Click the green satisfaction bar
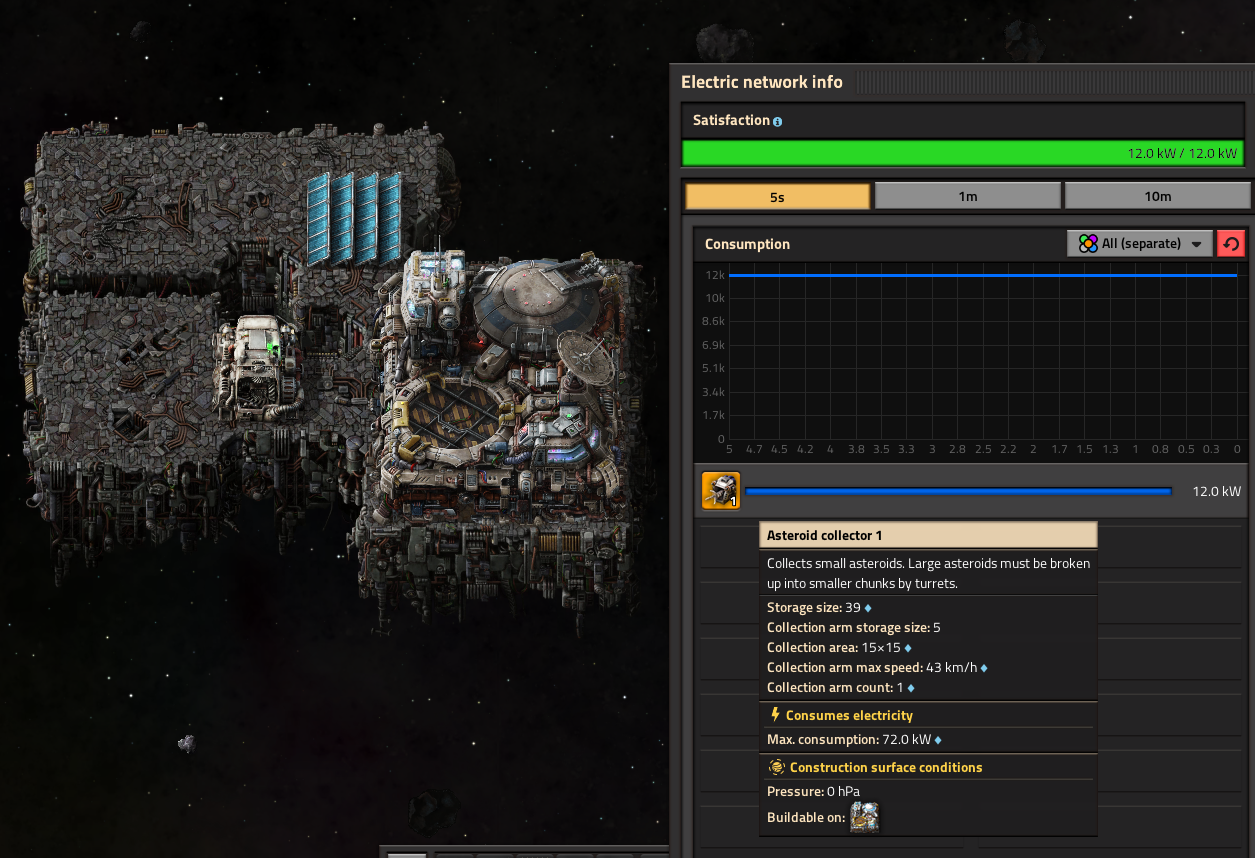The height and width of the screenshot is (858, 1255). pyautogui.click(x=961, y=153)
